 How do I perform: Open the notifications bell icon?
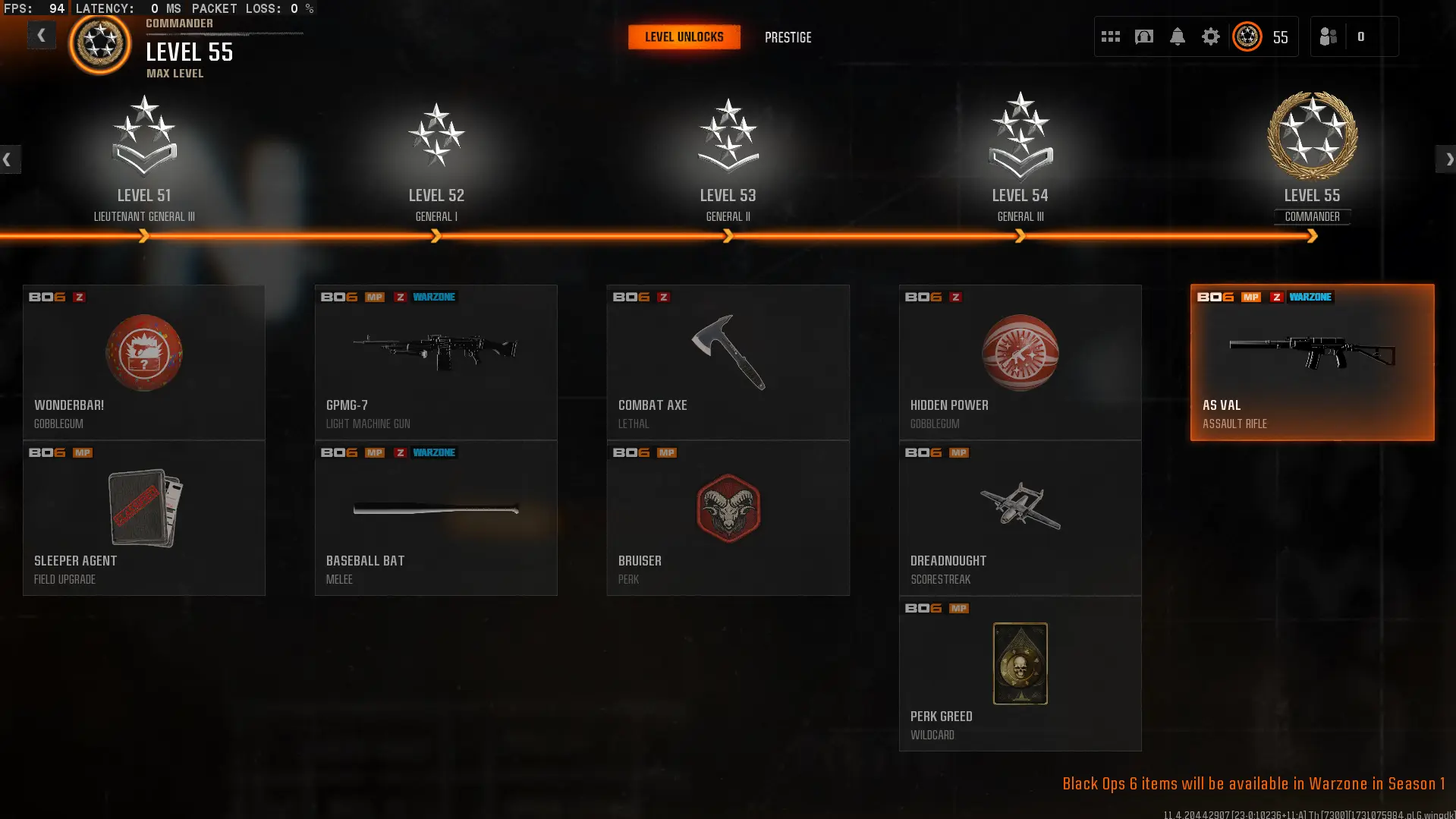pos(1177,36)
